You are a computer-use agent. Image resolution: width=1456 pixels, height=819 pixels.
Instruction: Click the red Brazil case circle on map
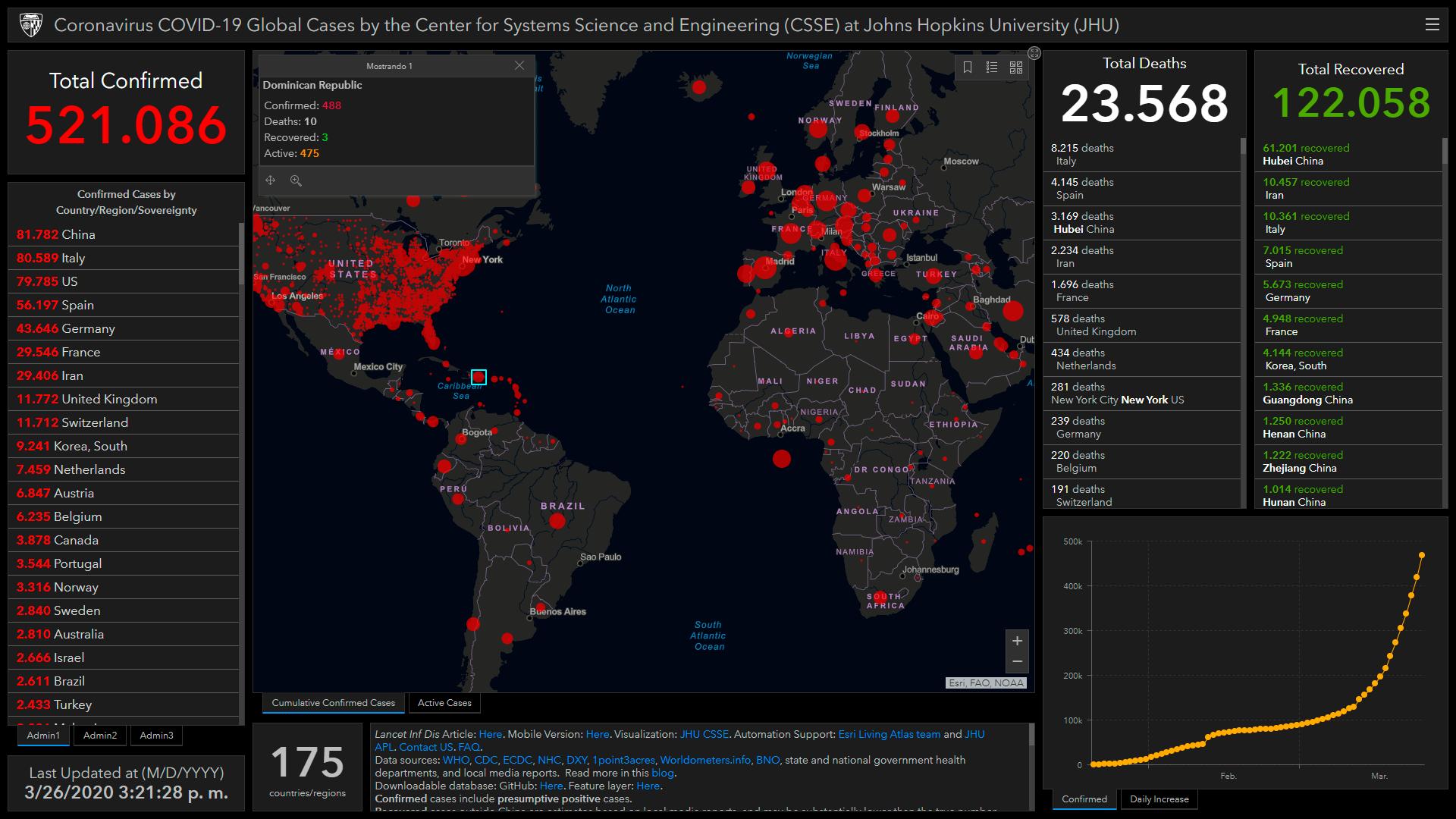point(557,521)
